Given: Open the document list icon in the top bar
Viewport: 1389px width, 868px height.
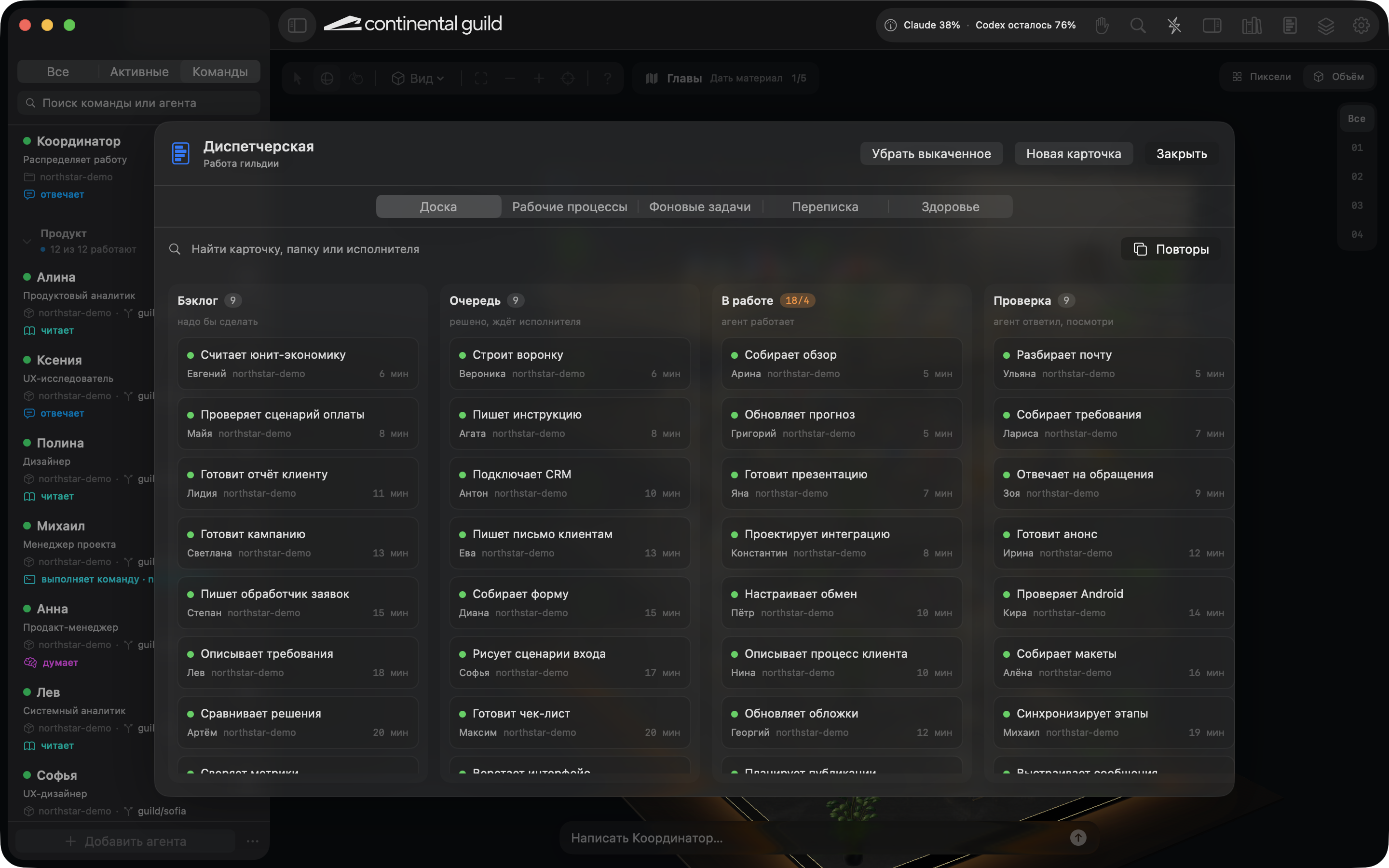Looking at the screenshot, I should [x=1290, y=25].
